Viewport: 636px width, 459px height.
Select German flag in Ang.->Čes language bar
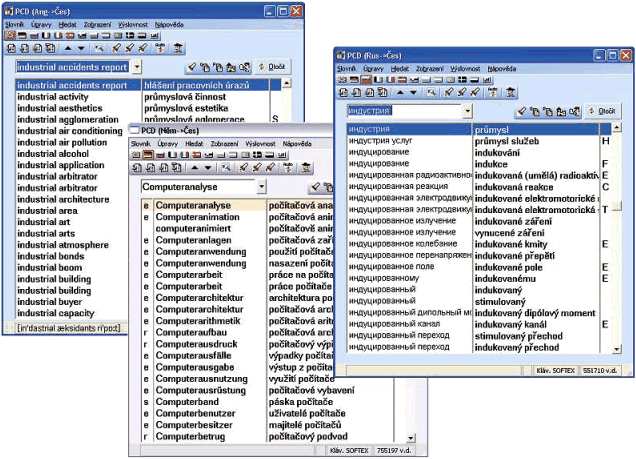pyautogui.click(x=22, y=36)
